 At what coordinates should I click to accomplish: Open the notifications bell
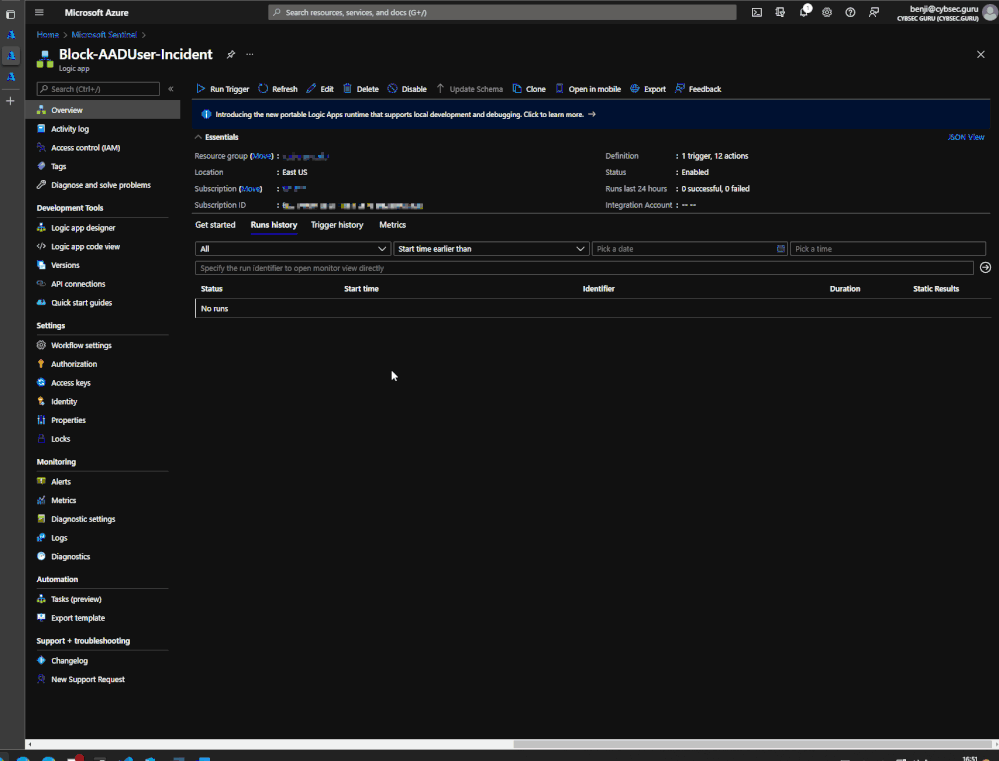pyautogui.click(x=804, y=12)
